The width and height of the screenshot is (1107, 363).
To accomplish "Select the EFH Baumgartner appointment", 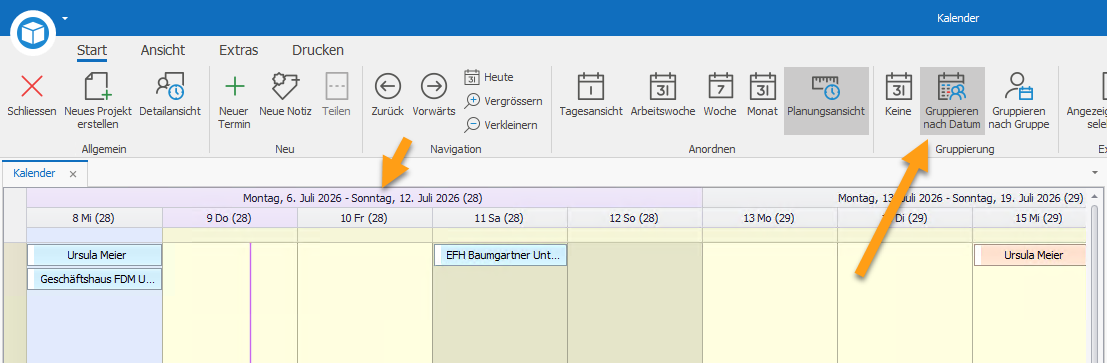I will [501, 256].
